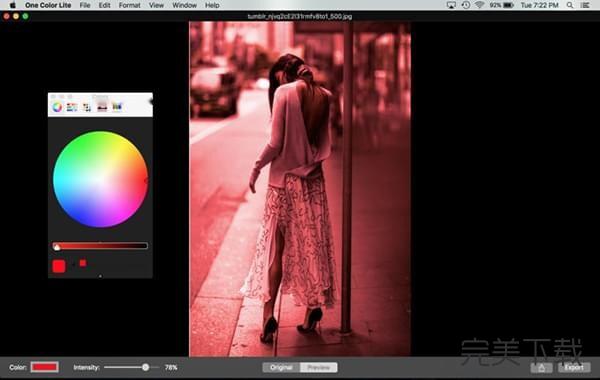Screen dimensions: 600x380
Task: Open the Format menu
Action: 129,5
